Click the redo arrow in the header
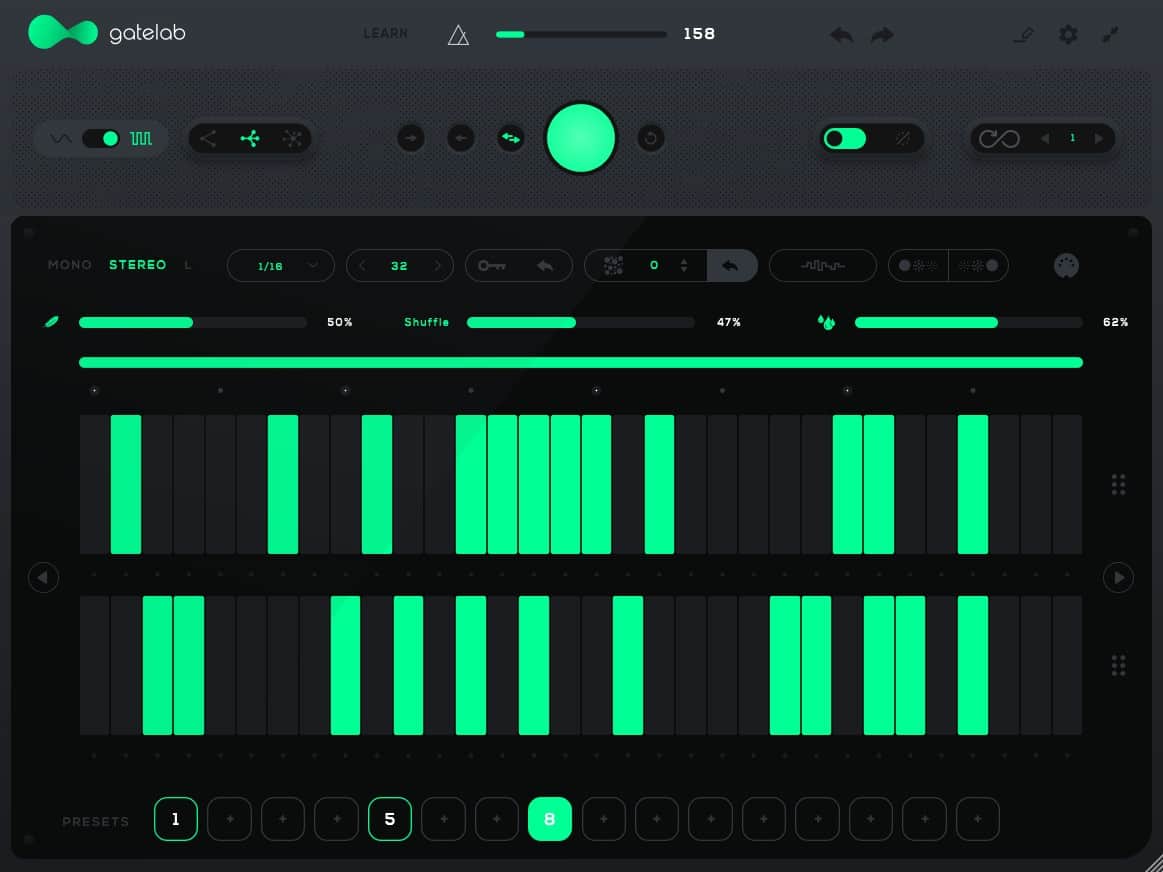 [x=882, y=35]
